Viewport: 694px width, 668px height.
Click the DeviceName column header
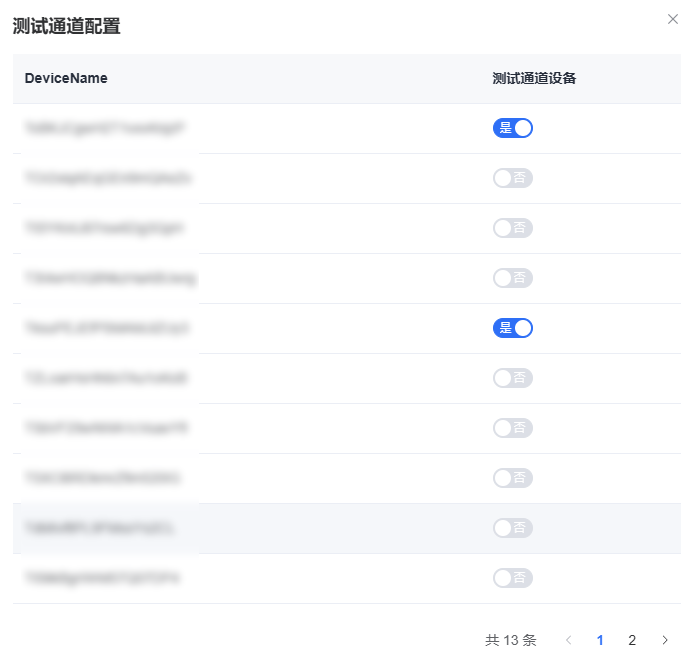click(x=66, y=78)
